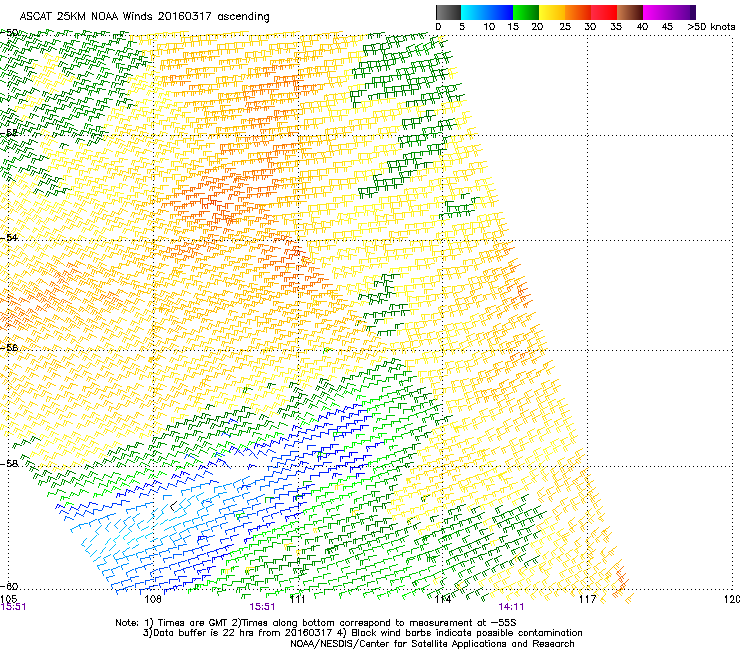This screenshot has height=650, width=740.
Task: Click the "10" label under the color legend
Action: pos(489,27)
